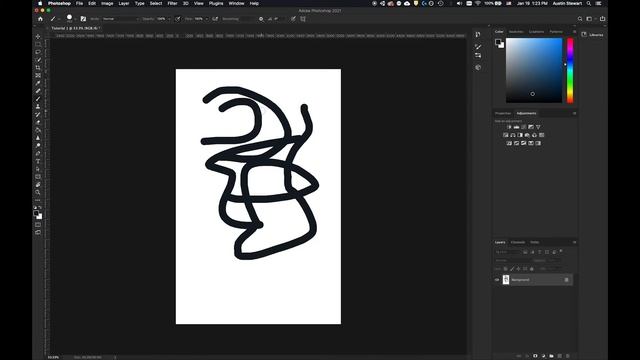Click the toolbar foreground color swatch
640x360 pixels.
[36, 213]
